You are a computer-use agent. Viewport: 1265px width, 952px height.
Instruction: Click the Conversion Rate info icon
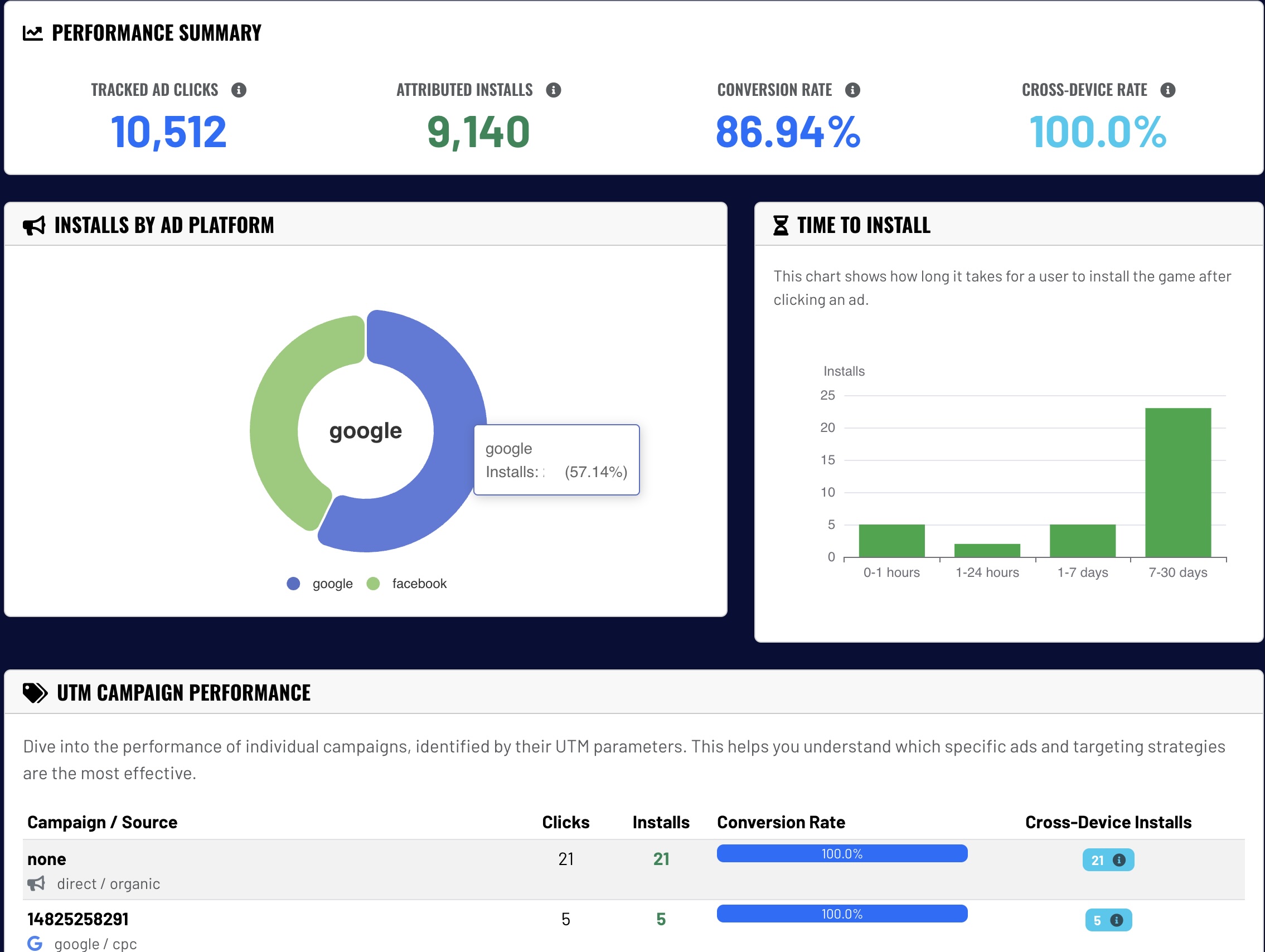(852, 89)
